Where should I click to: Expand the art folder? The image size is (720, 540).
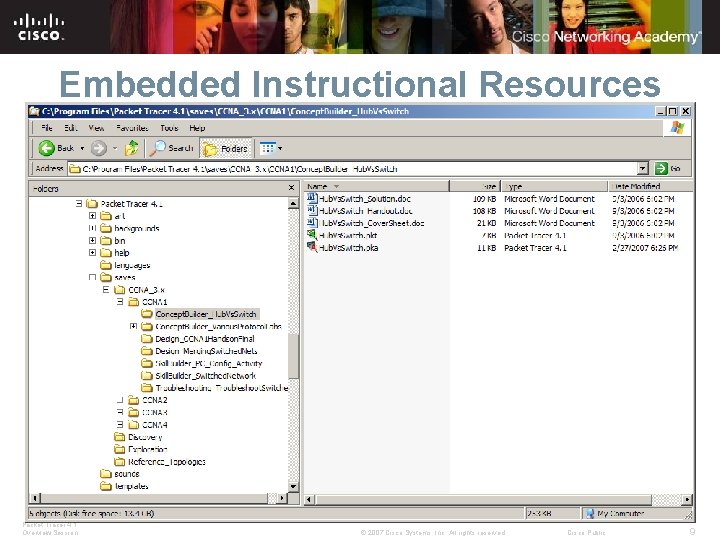92,215
